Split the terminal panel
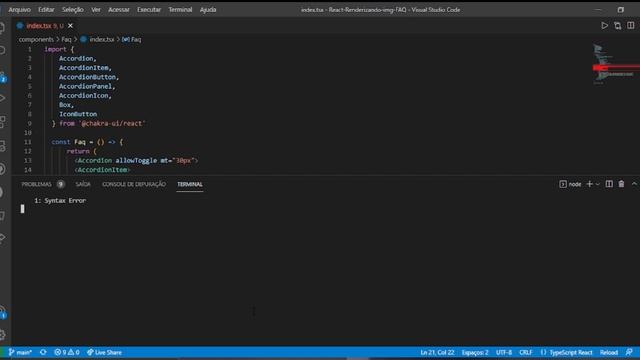Viewport: 640px width, 360px height. [x=609, y=184]
